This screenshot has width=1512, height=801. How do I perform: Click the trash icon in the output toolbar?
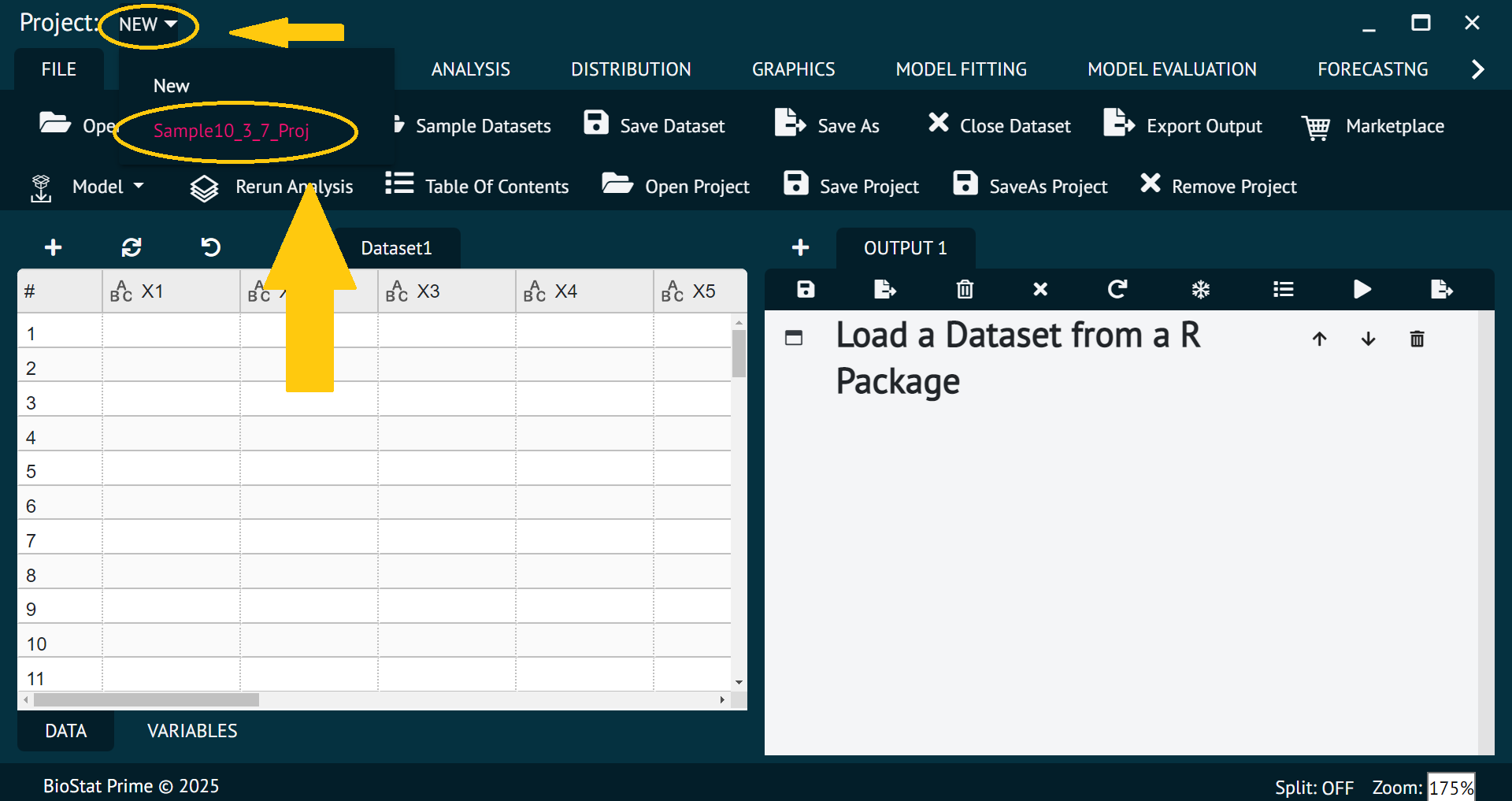[x=965, y=290]
